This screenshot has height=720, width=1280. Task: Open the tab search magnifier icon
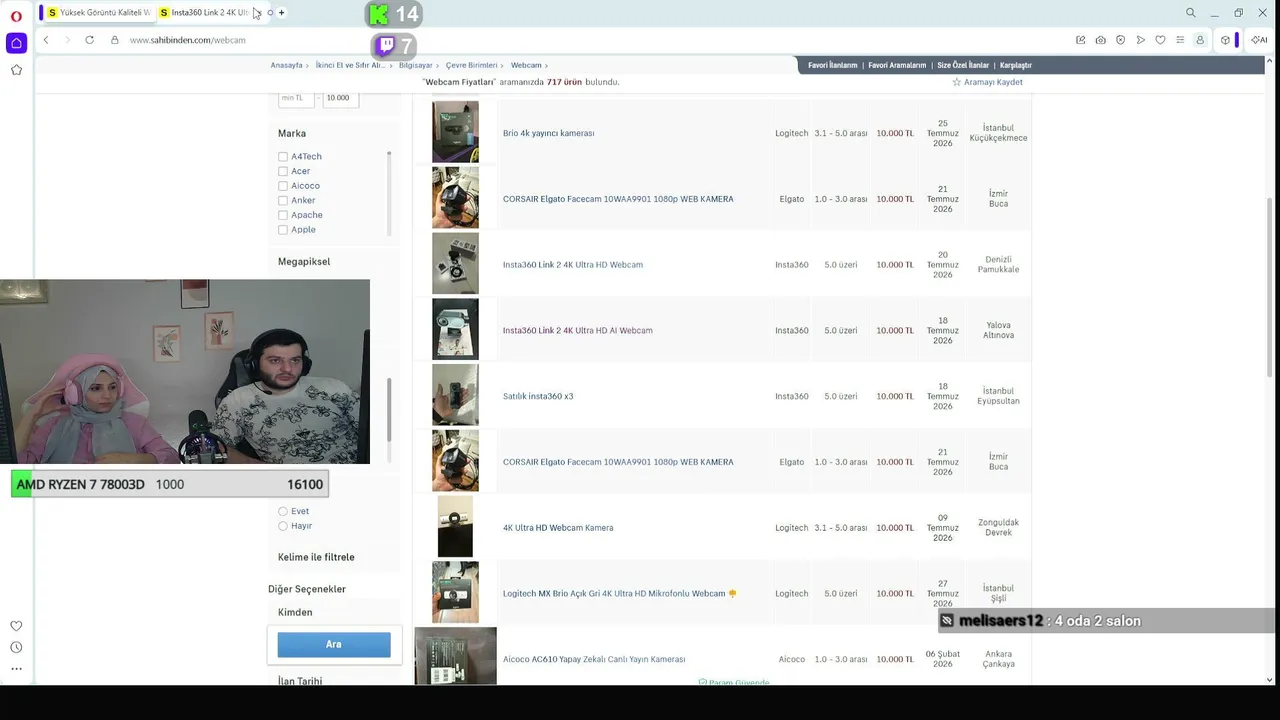[1191, 13]
